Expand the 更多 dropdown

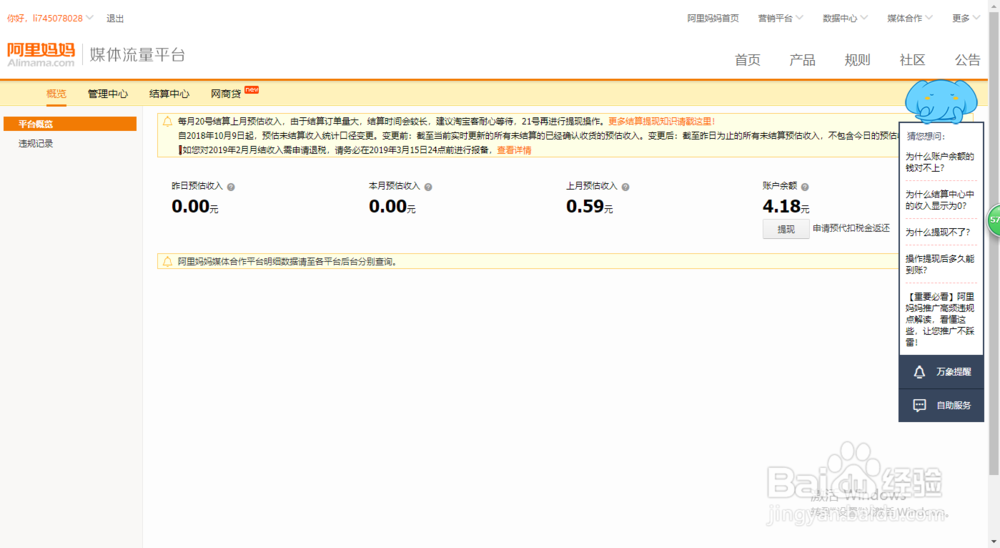pyautogui.click(x=976, y=18)
